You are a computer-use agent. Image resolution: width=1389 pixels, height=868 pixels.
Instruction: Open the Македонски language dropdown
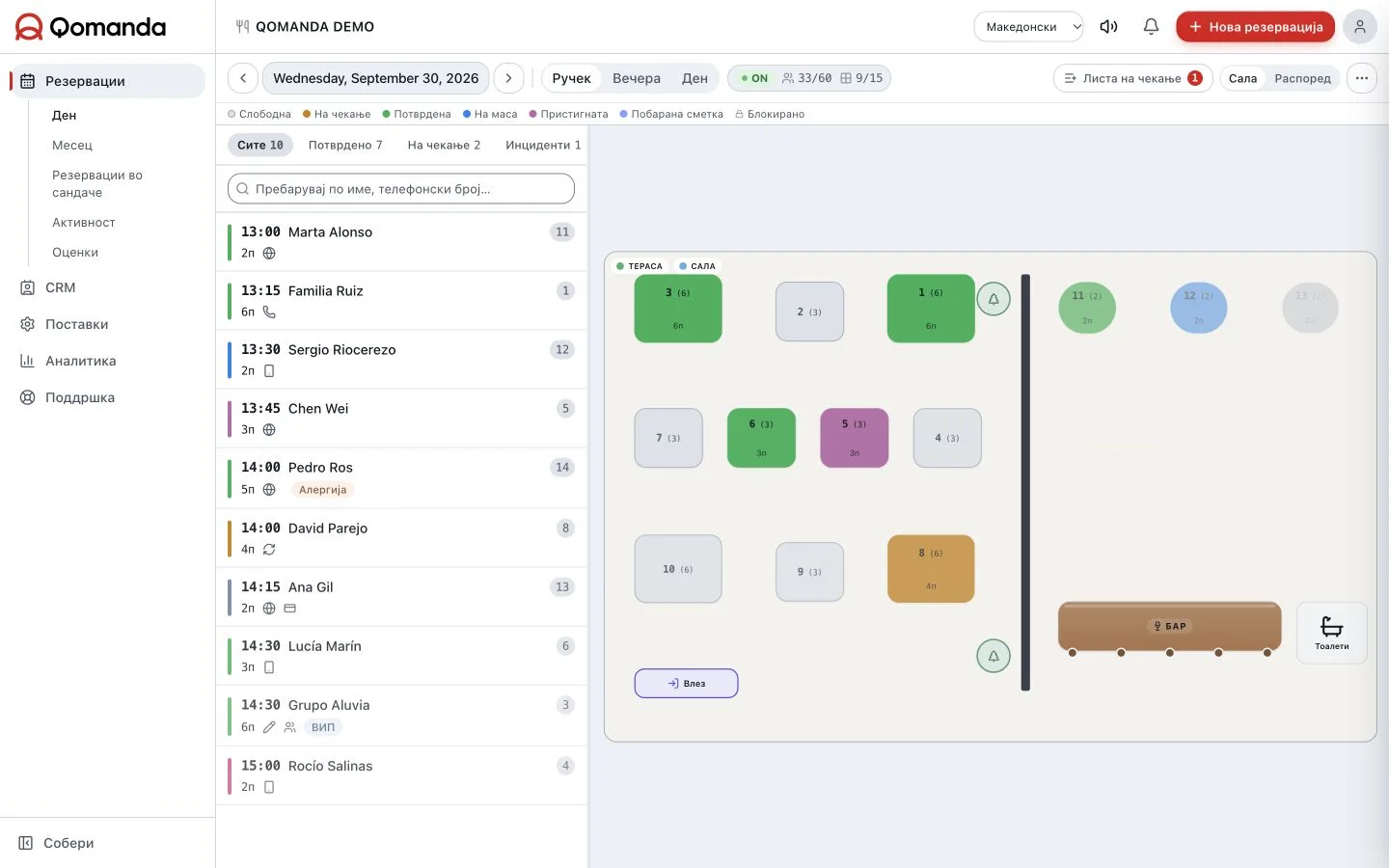pyautogui.click(x=1029, y=27)
